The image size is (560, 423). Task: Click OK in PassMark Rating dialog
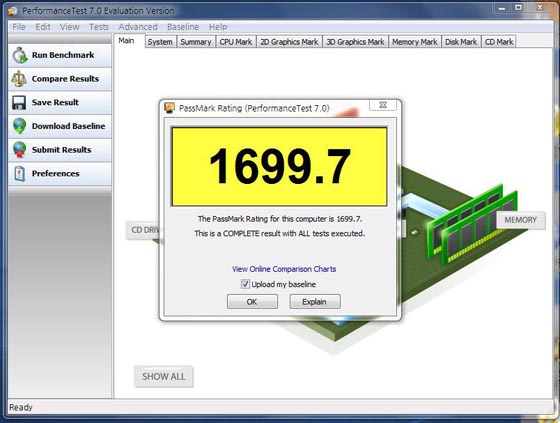coord(252,302)
